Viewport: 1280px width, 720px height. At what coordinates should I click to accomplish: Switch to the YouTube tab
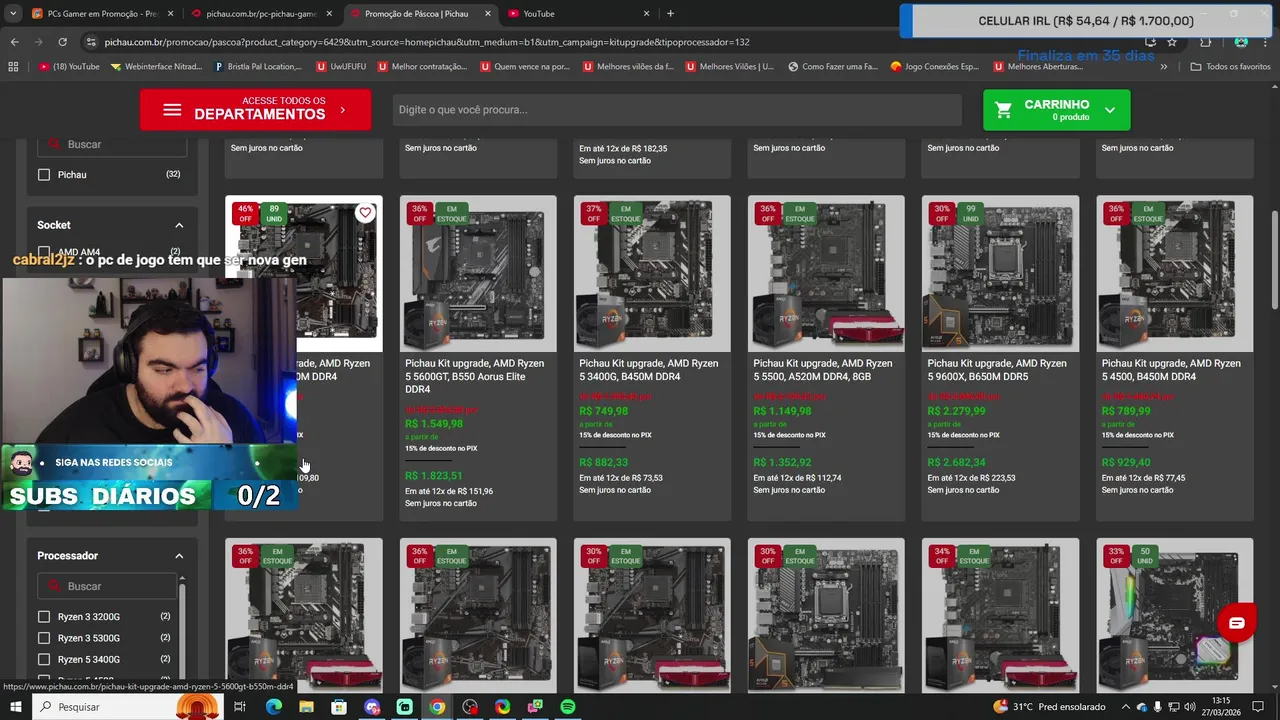pos(578,14)
